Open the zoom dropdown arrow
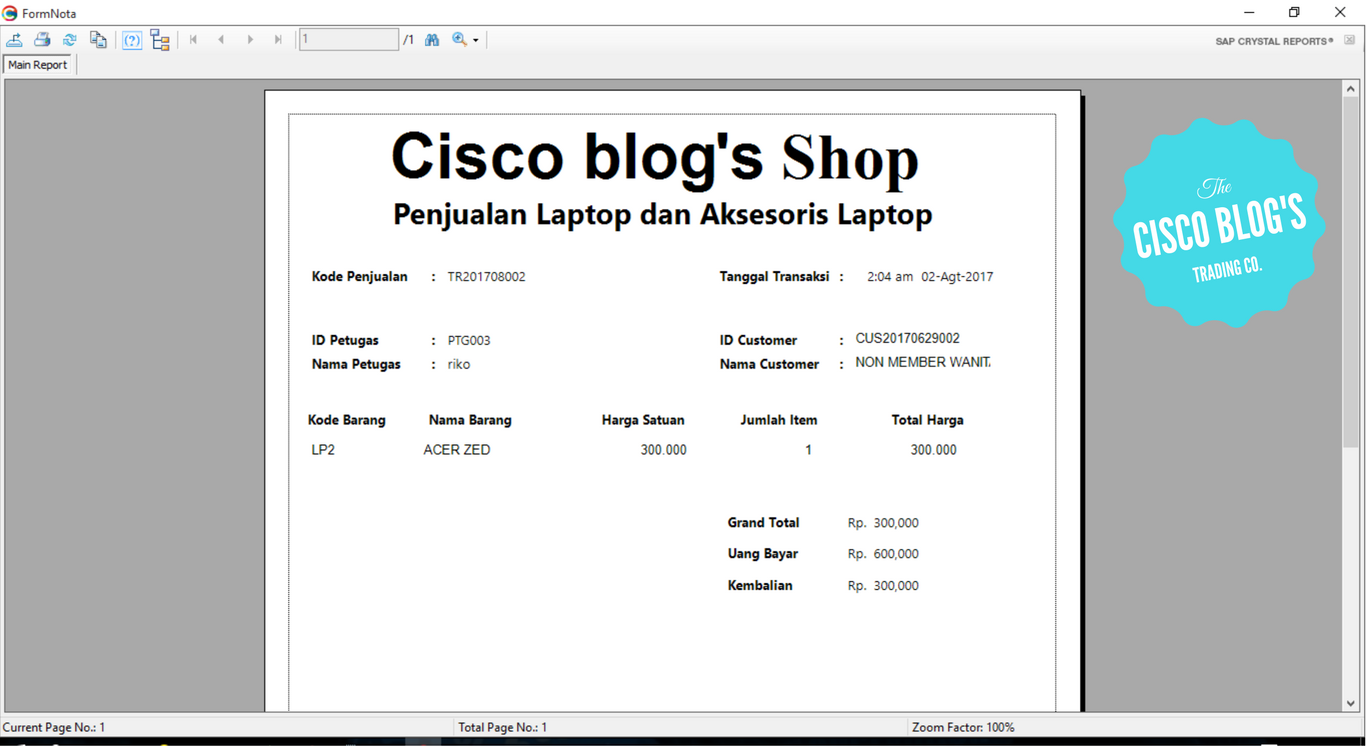Image resolution: width=1366 pixels, height=746 pixels. point(476,41)
